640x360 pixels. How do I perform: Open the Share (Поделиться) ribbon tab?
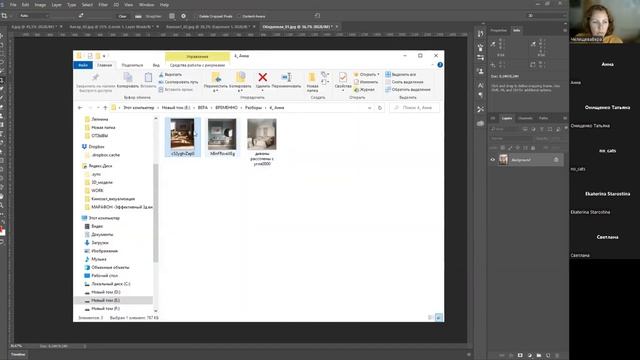click(132, 65)
